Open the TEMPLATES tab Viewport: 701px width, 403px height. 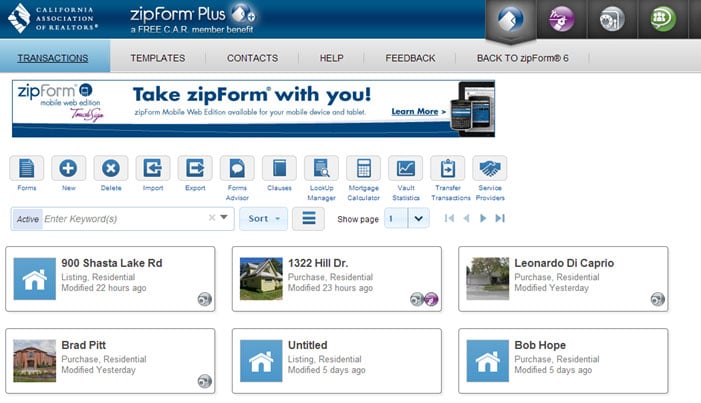(x=158, y=58)
